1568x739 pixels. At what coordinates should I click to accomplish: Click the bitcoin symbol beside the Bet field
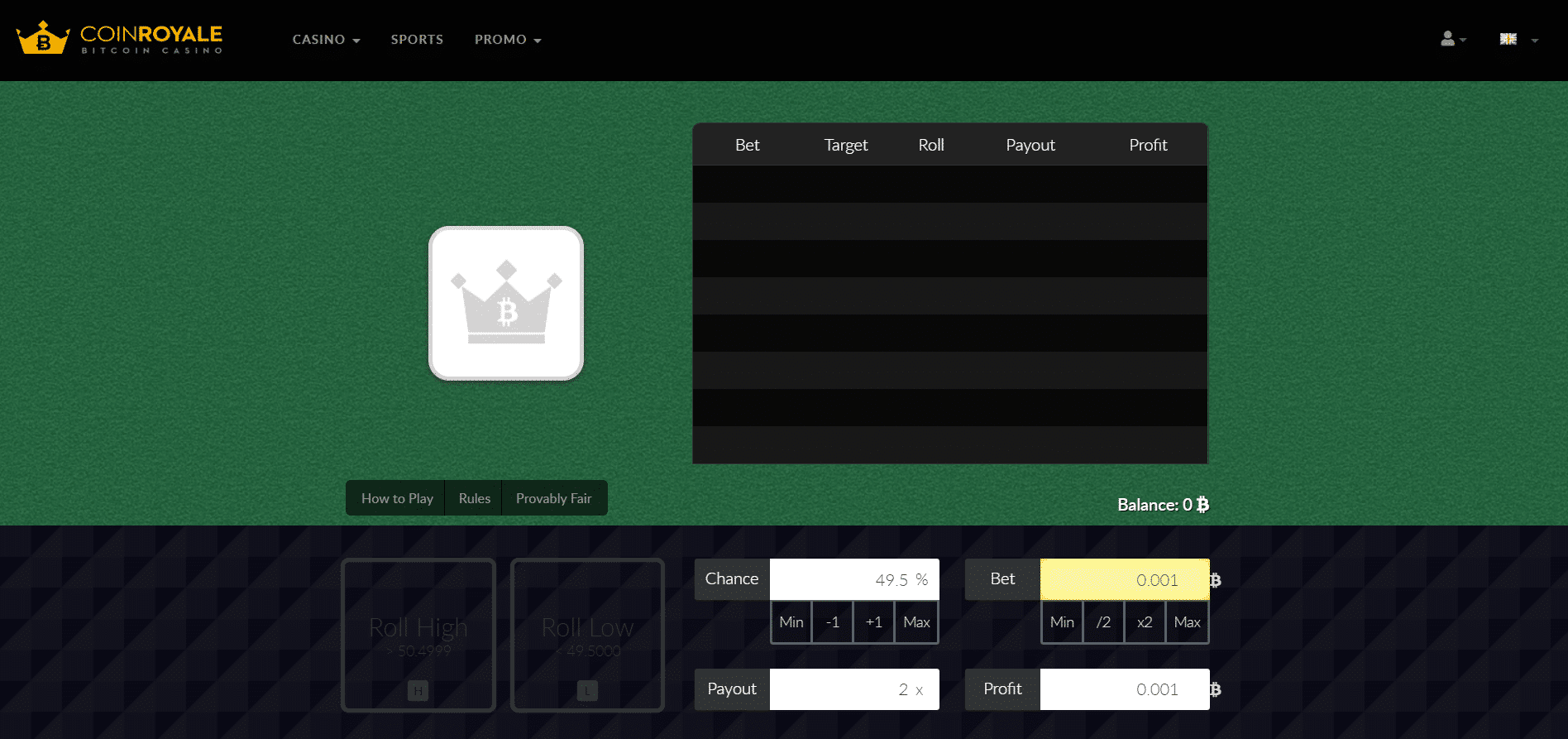click(1216, 580)
